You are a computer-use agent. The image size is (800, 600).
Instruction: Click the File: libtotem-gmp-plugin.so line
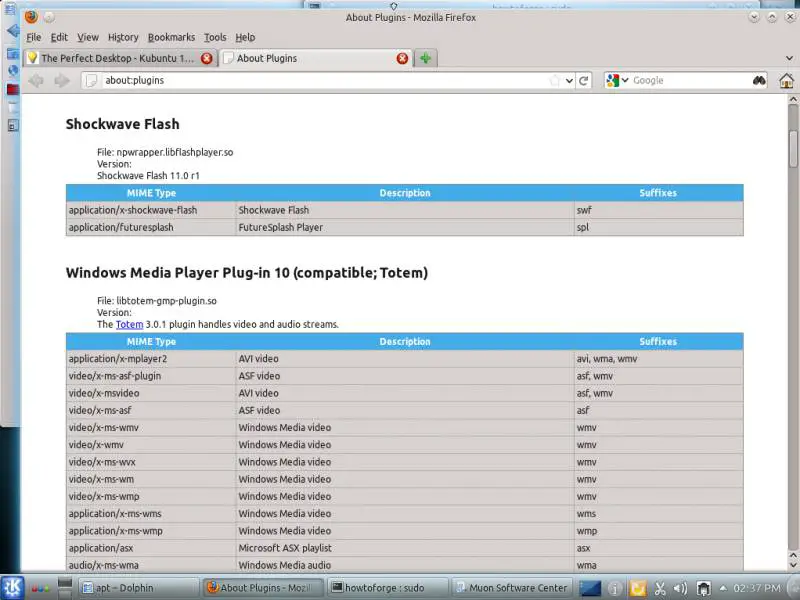click(x=157, y=301)
